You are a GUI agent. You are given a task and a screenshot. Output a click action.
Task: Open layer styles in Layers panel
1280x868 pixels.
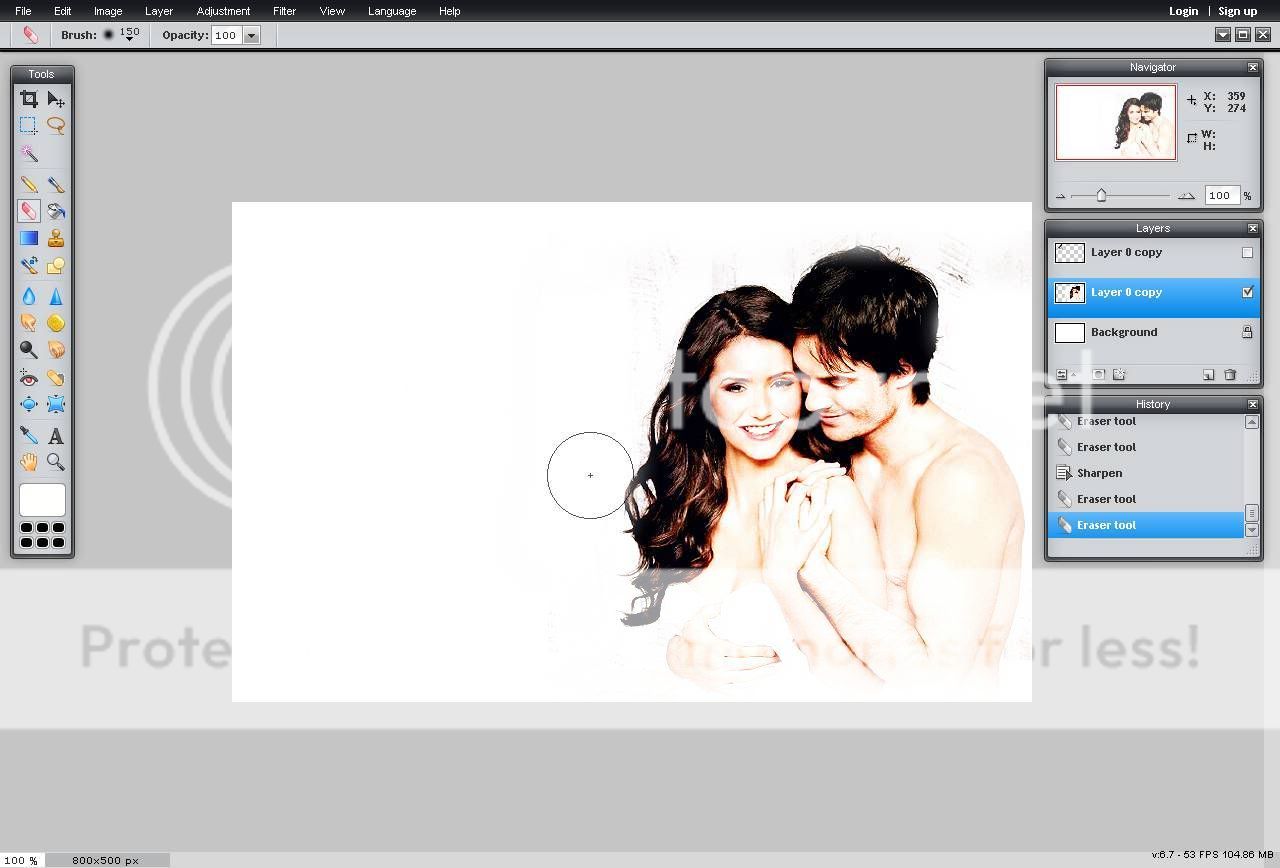pos(1119,375)
